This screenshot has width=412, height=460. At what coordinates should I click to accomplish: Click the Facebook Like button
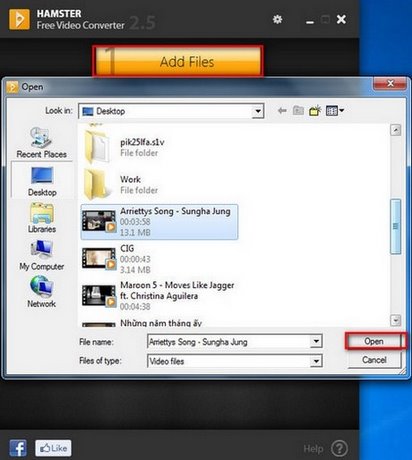pyautogui.click(x=53, y=448)
